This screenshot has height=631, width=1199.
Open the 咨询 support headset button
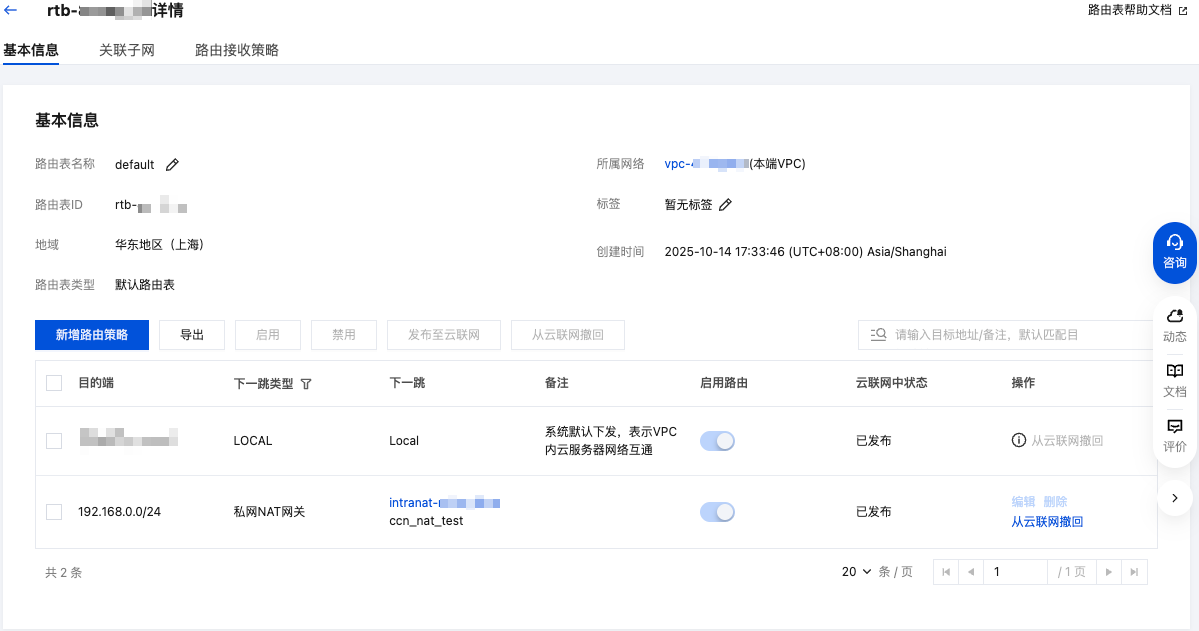click(x=1175, y=251)
